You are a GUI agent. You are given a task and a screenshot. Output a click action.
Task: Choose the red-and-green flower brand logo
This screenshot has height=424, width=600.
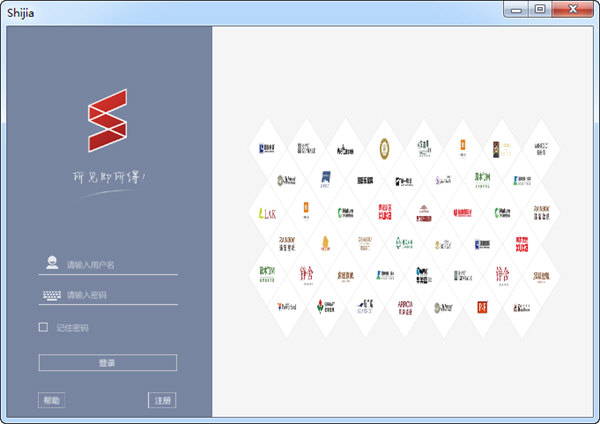click(326, 305)
